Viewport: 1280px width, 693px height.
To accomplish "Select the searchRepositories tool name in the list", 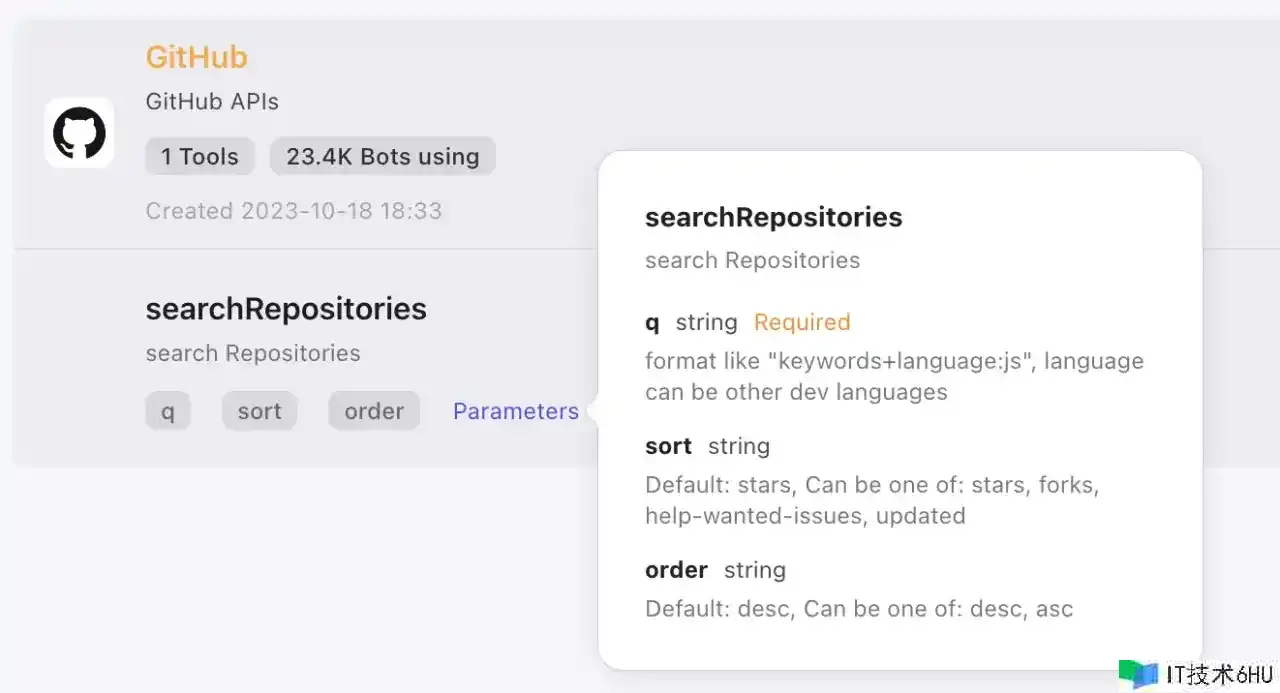I will [286, 309].
